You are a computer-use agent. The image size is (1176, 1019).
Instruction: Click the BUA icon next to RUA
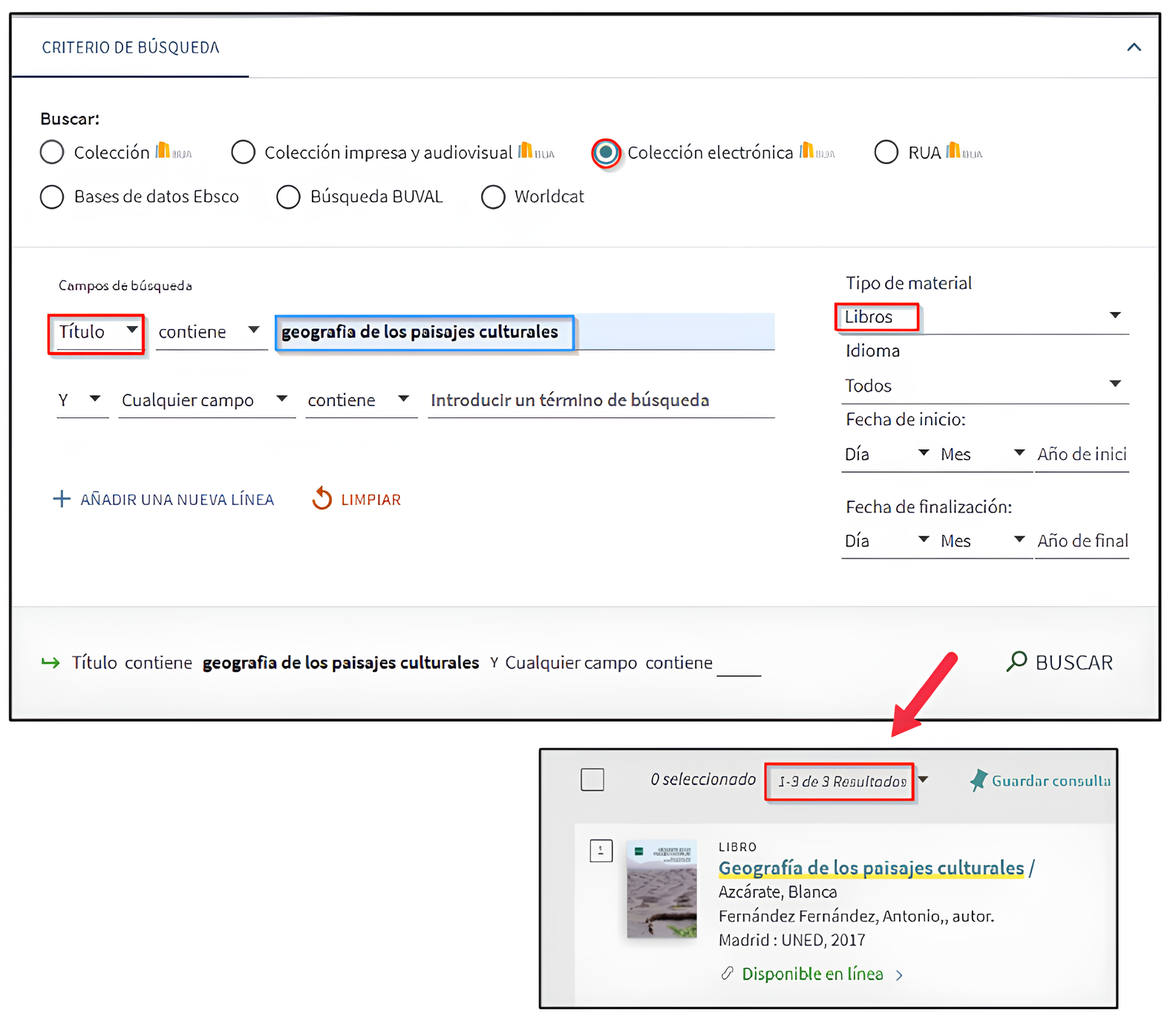(x=964, y=152)
